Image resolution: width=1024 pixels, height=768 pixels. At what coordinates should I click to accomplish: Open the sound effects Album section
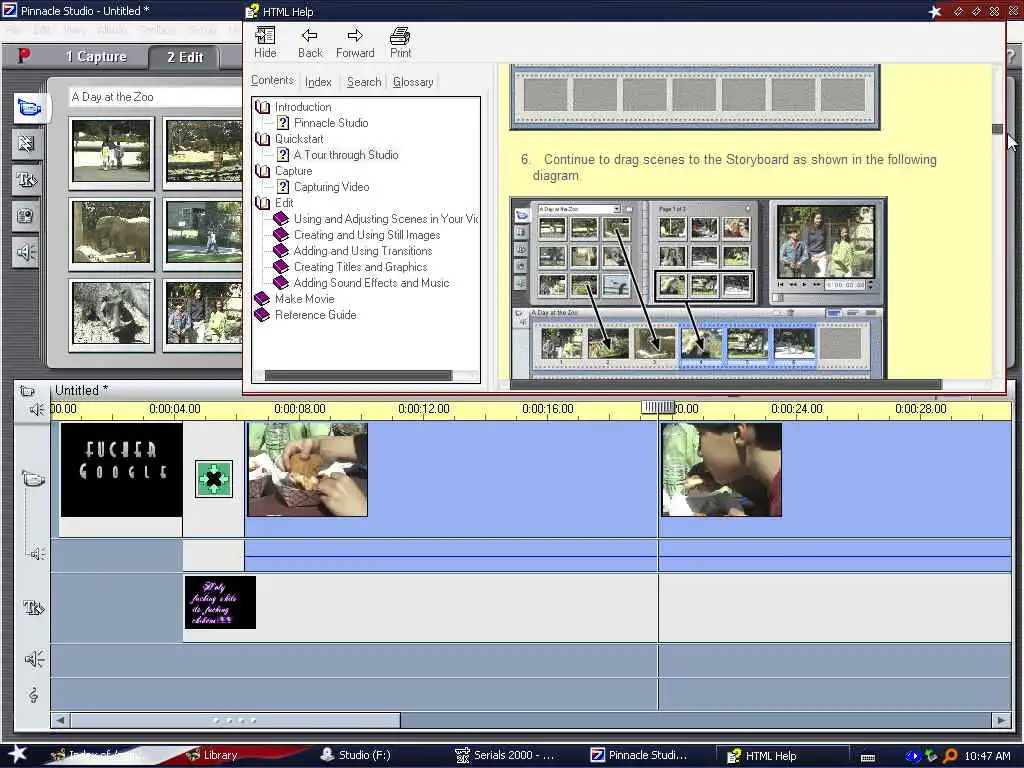coord(27,253)
